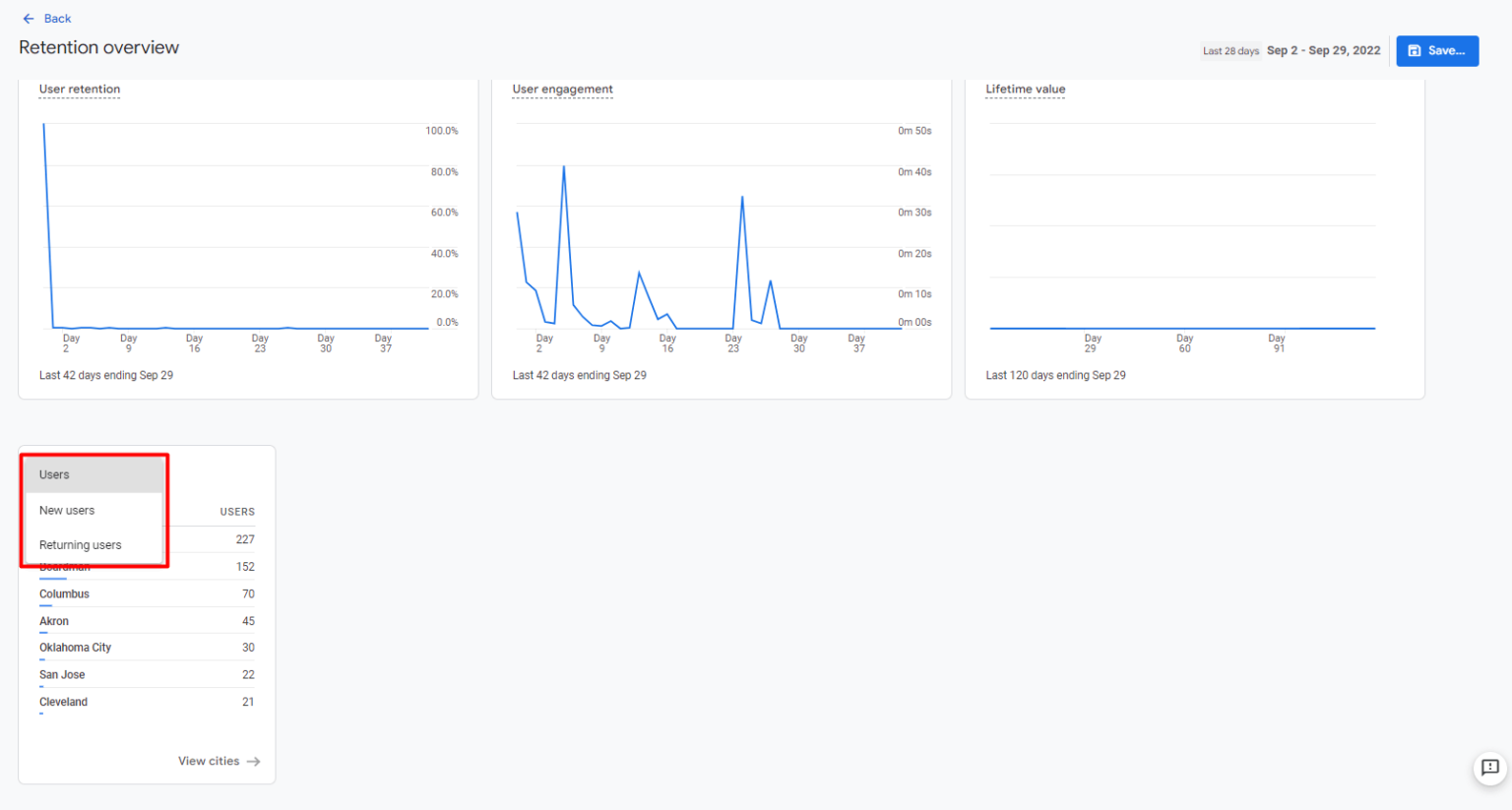This screenshot has width=1512, height=810.
Task: Select the Oklahoma City row
Action: pos(147,648)
